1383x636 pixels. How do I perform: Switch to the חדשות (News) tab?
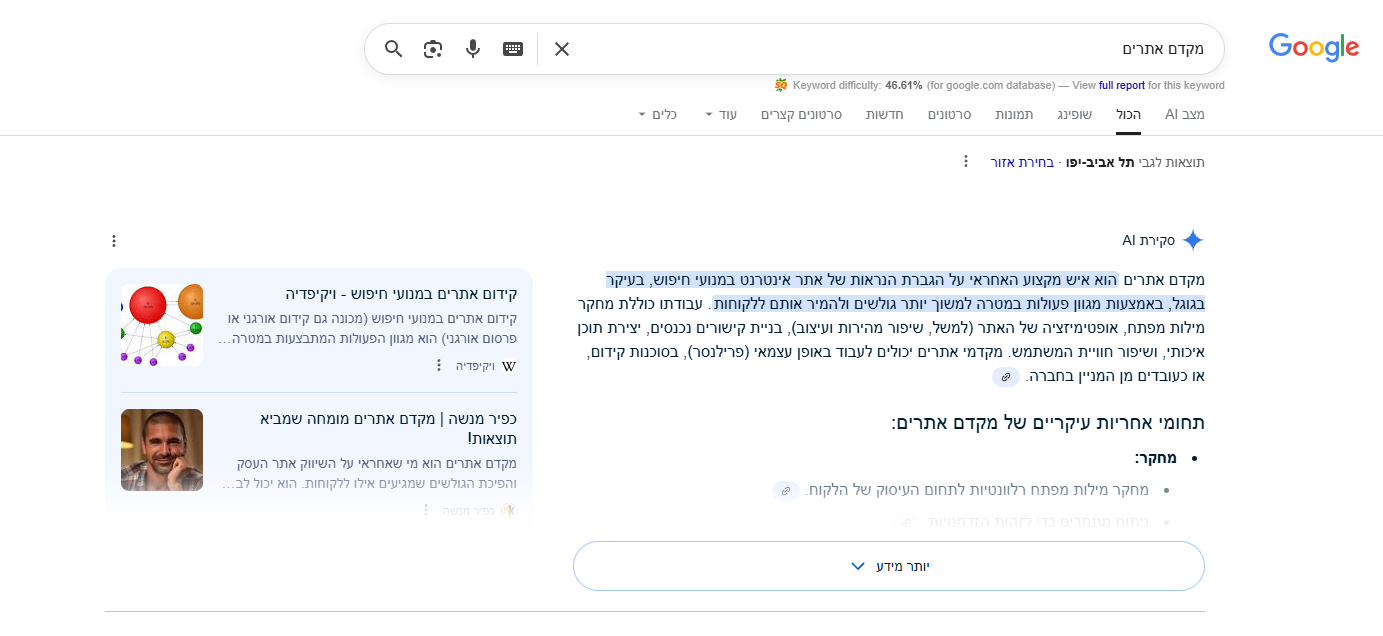(x=884, y=115)
